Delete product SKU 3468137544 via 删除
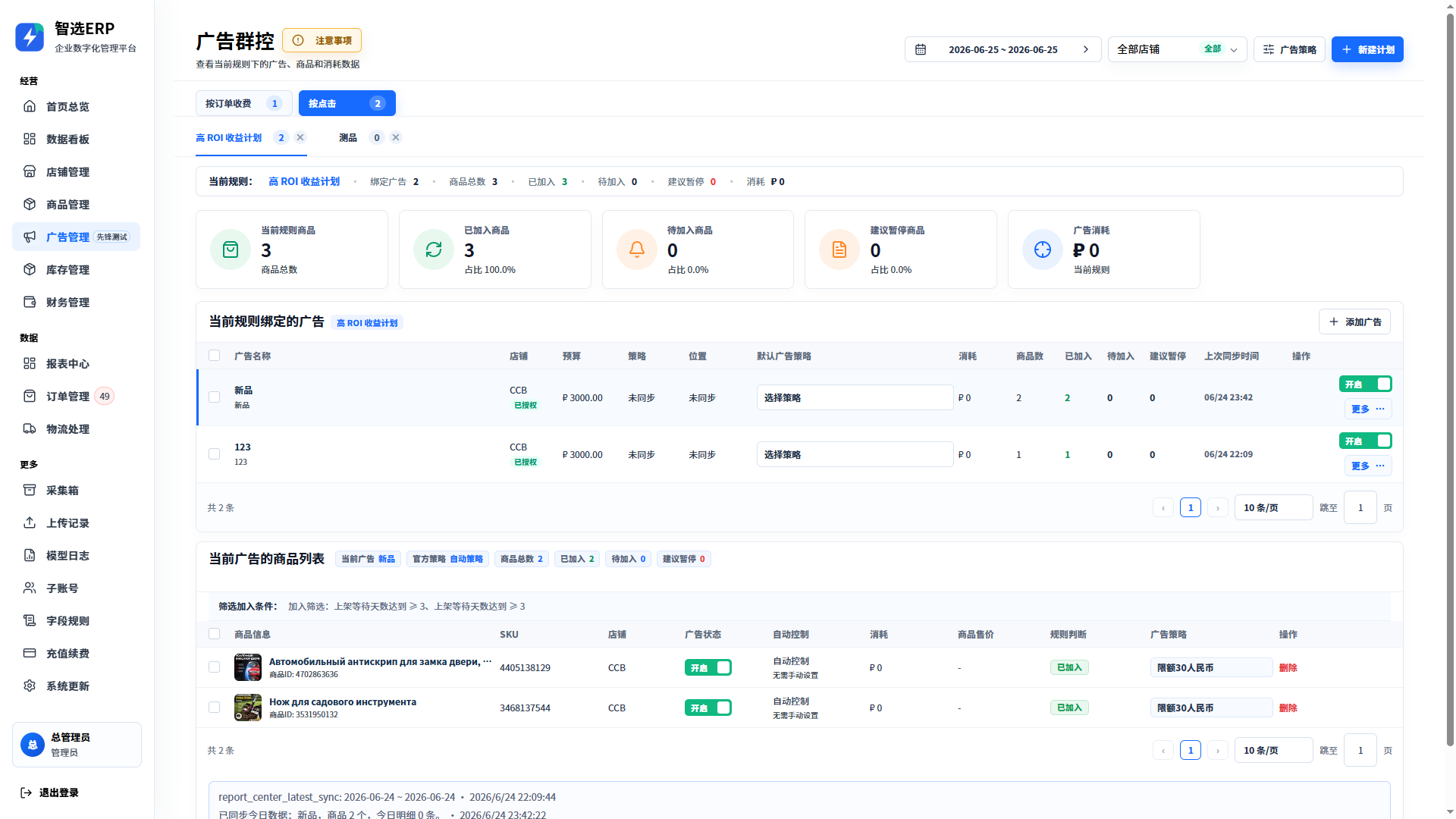Image resolution: width=1456 pixels, height=819 pixels. (x=1288, y=708)
